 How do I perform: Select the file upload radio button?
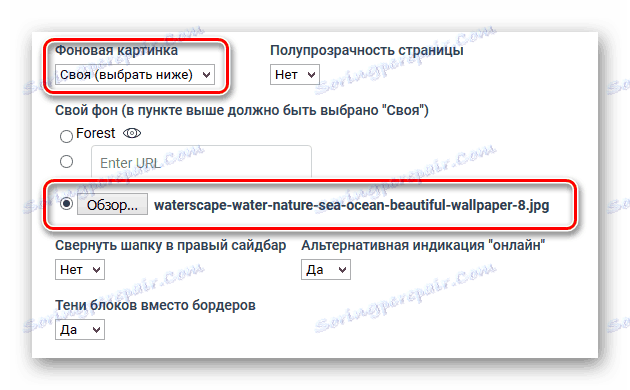click(66, 204)
